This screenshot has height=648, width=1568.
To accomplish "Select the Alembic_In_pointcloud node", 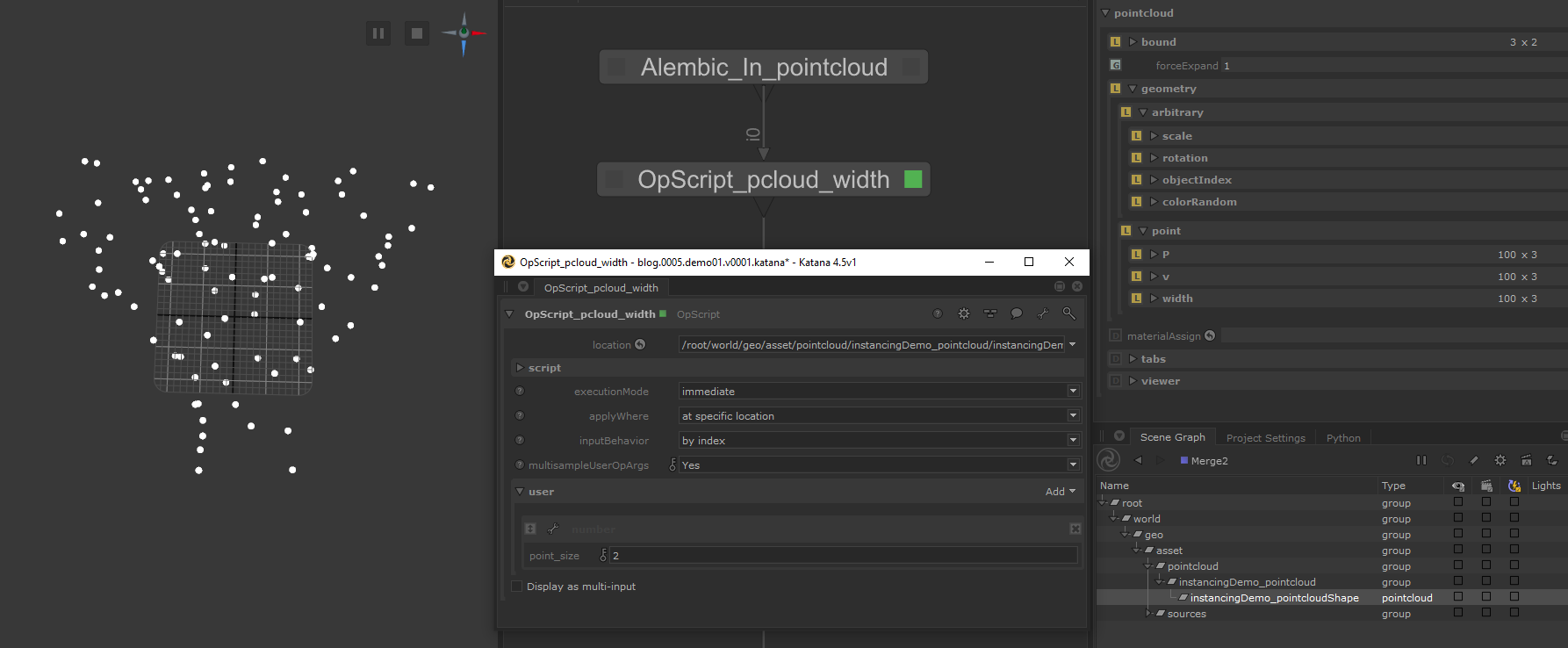I will point(764,67).
